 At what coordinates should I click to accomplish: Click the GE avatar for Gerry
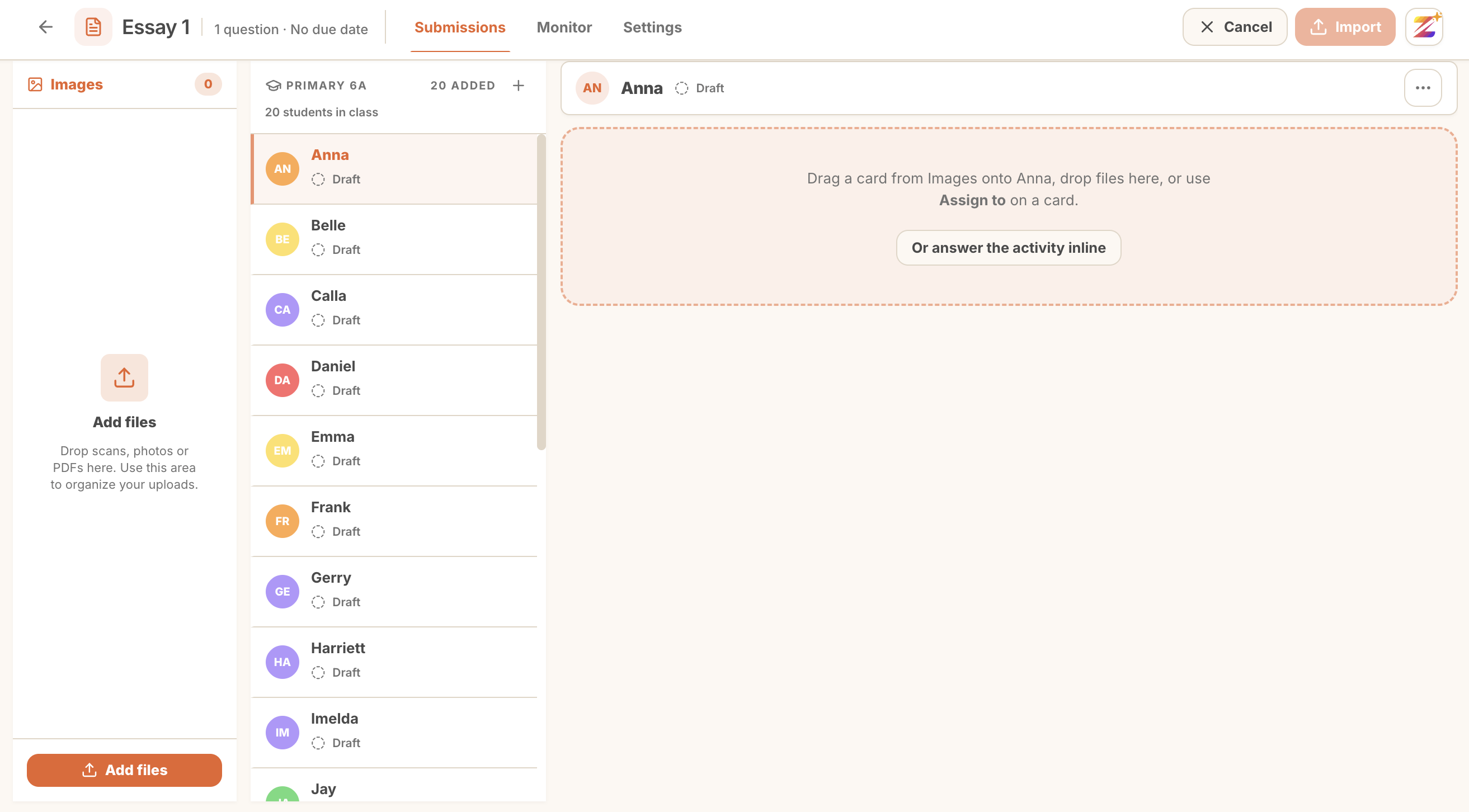(282, 591)
